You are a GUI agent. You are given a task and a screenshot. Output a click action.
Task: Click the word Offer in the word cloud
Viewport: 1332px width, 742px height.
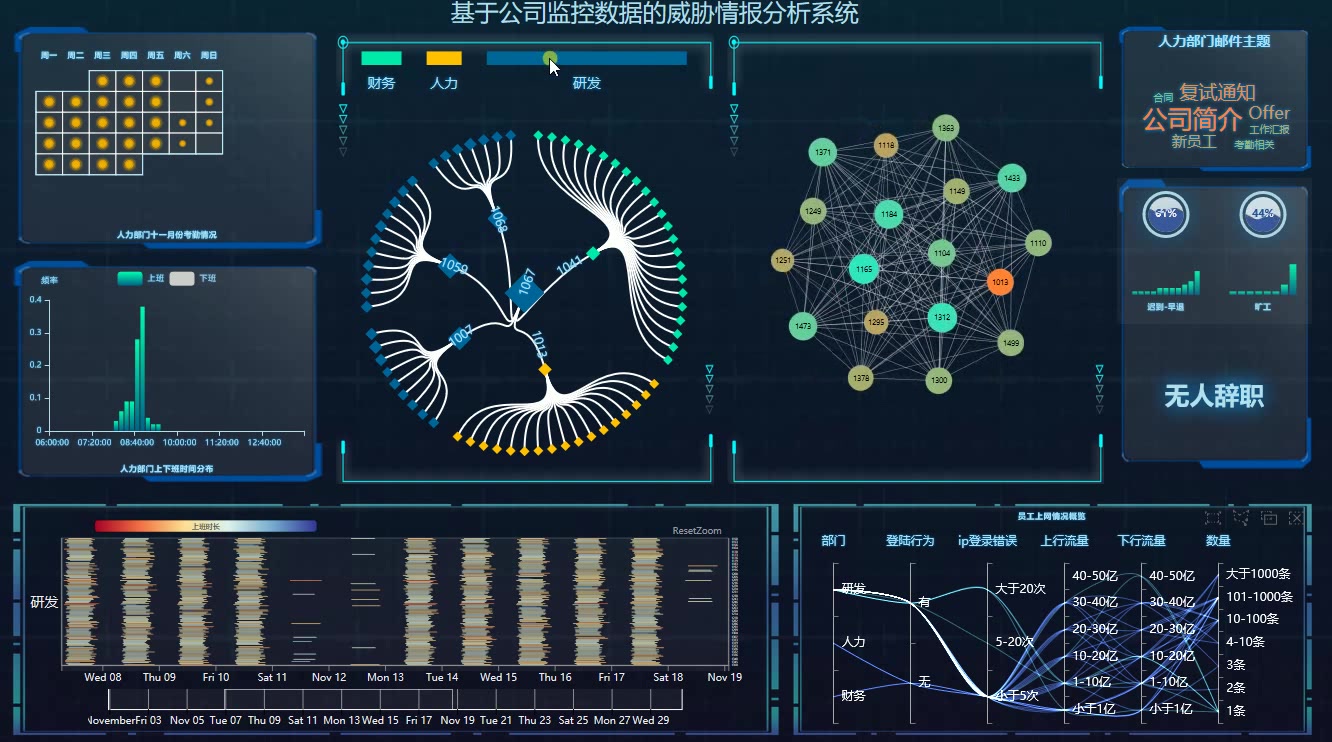[x=1269, y=113]
